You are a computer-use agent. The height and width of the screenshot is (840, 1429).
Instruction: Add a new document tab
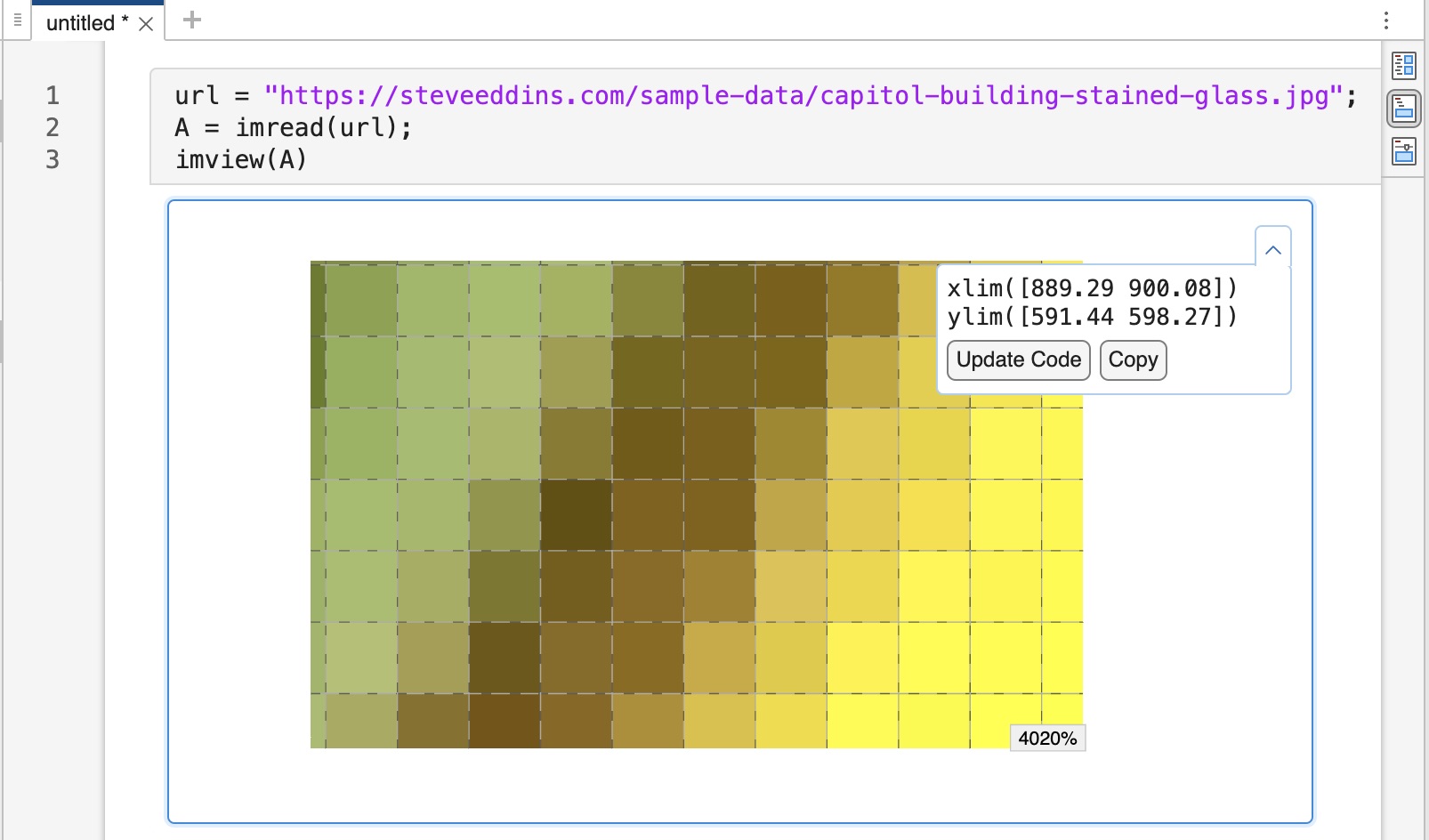coord(192,20)
